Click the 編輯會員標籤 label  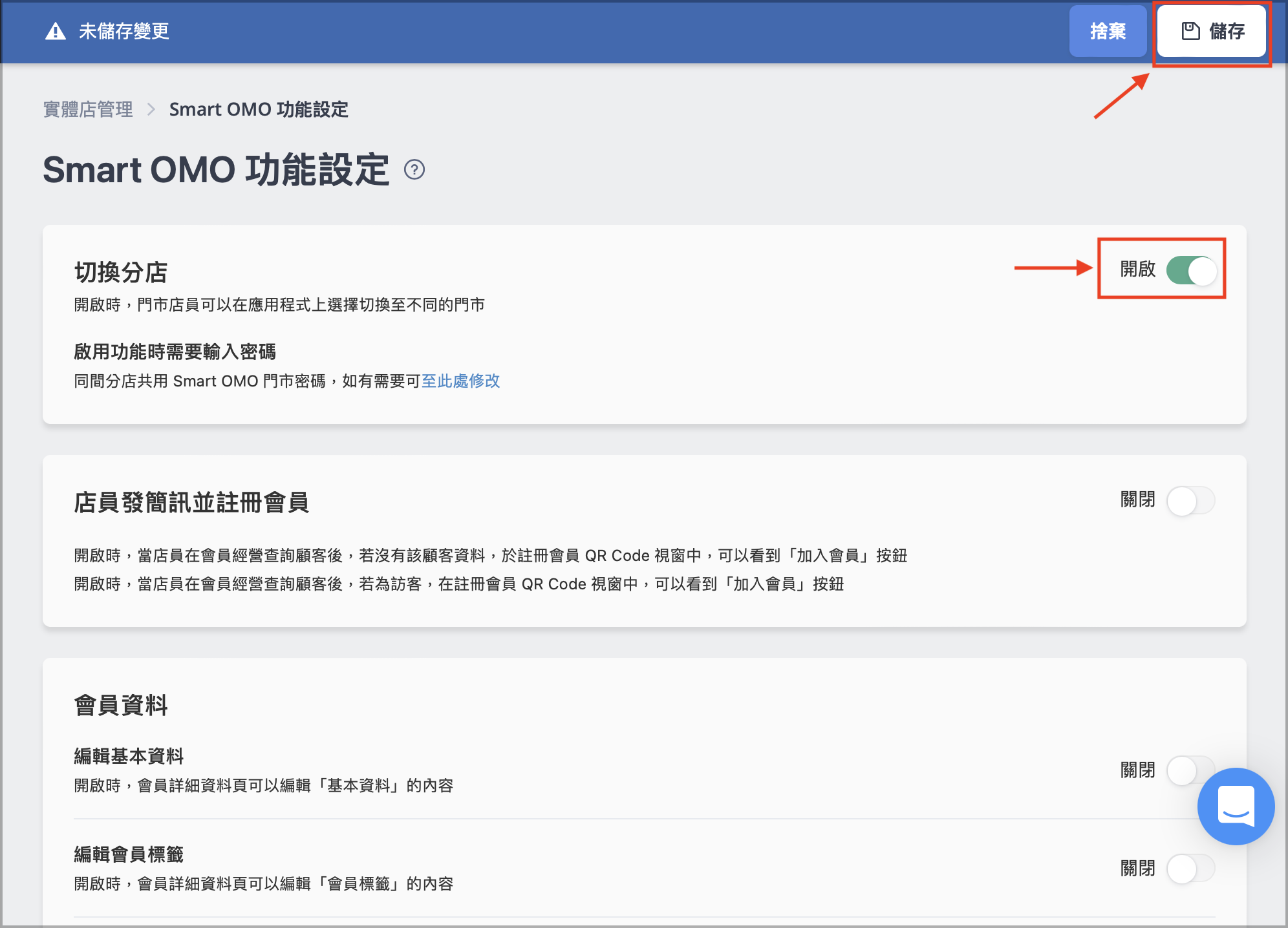pyautogui.click(x=129, y=854)
